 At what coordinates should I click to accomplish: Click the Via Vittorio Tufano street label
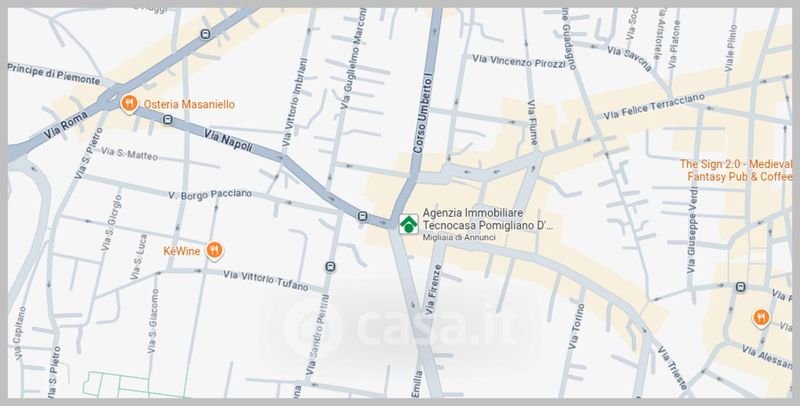click(266, 281)
